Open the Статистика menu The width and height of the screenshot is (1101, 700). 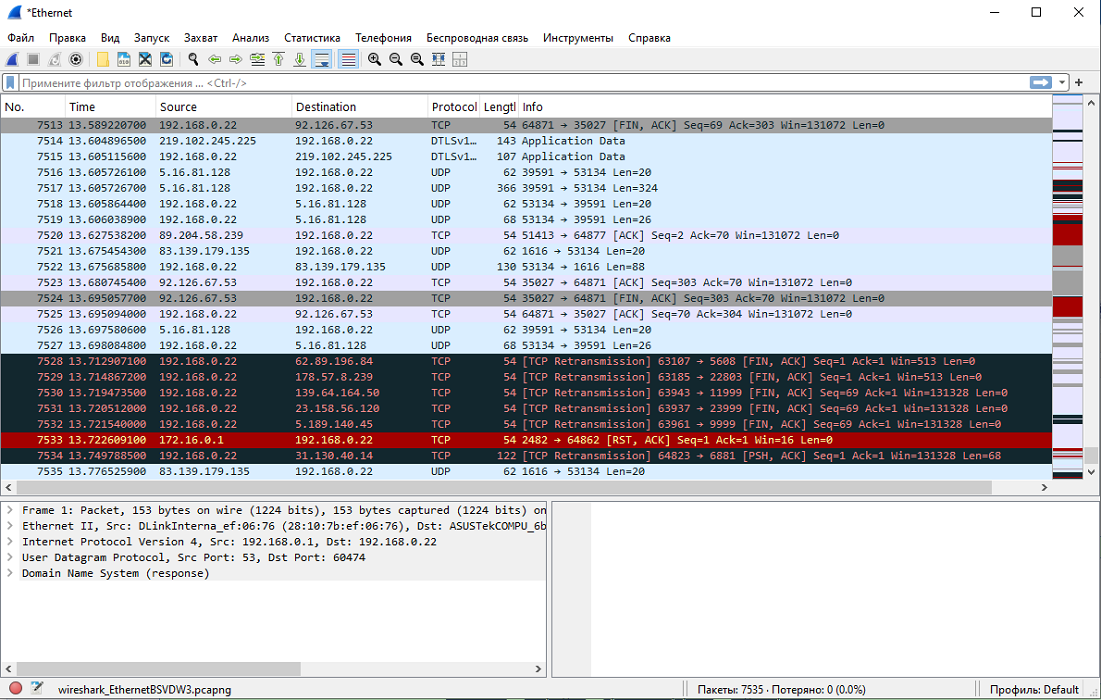click(312, 38)
